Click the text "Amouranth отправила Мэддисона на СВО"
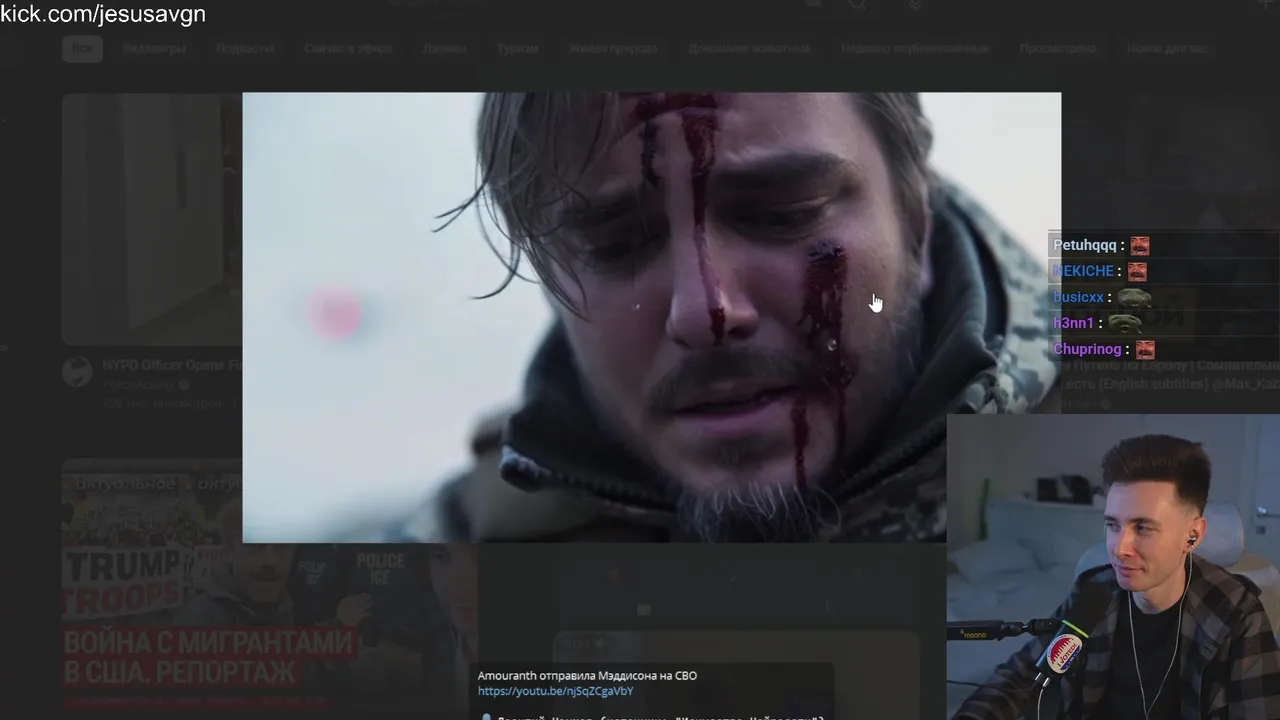 click(x=587, y=676)
